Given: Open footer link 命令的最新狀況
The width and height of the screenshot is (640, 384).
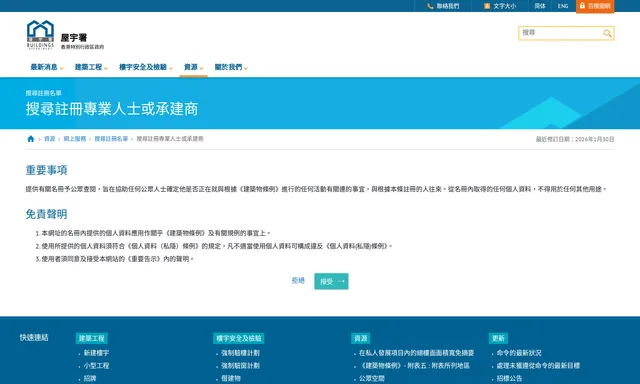Looking at the screenshot, I should 519,353.
